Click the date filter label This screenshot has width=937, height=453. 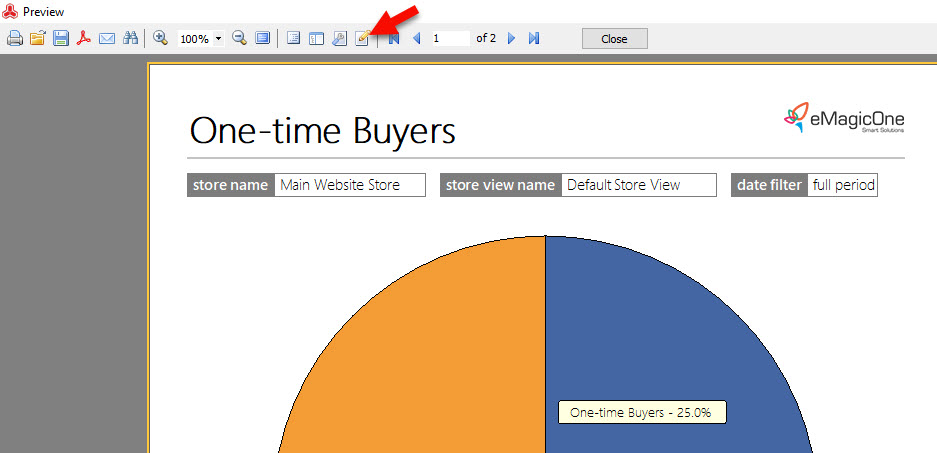[770, 185]
